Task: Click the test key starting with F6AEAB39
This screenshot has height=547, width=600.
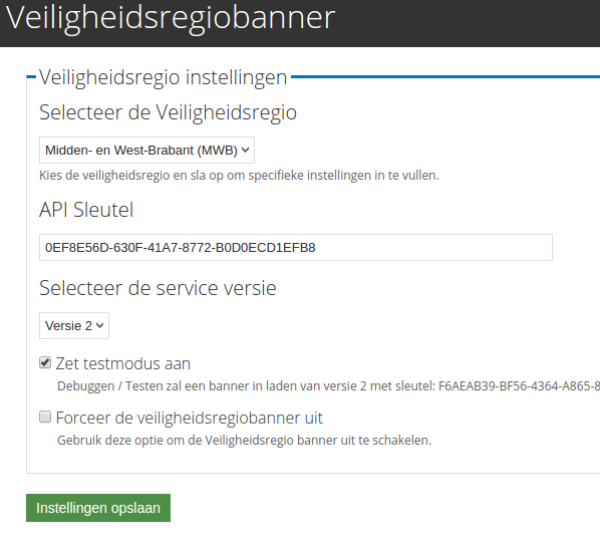Action: [520, 385]
